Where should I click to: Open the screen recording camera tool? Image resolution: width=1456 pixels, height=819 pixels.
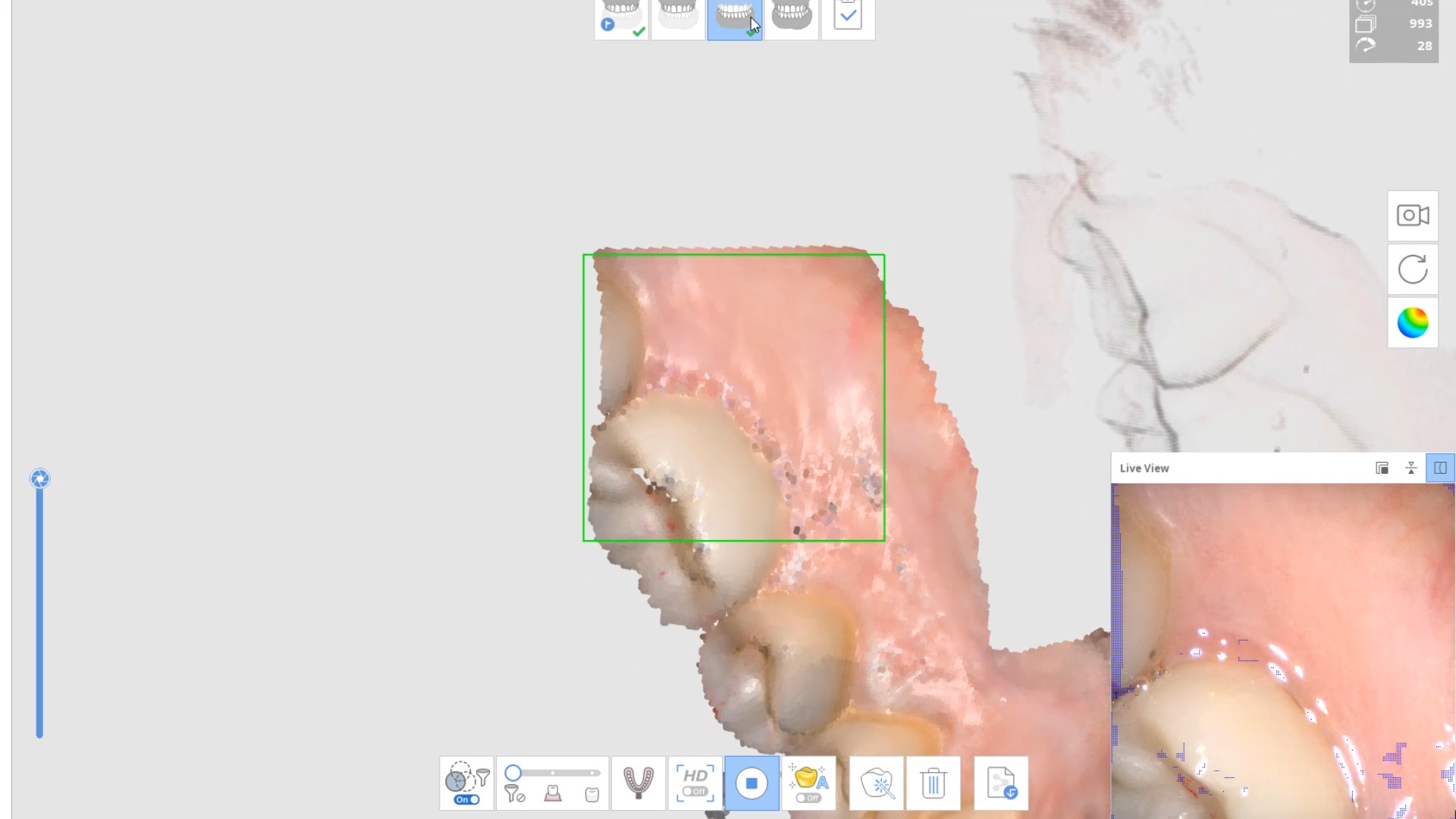[1413, 216]
